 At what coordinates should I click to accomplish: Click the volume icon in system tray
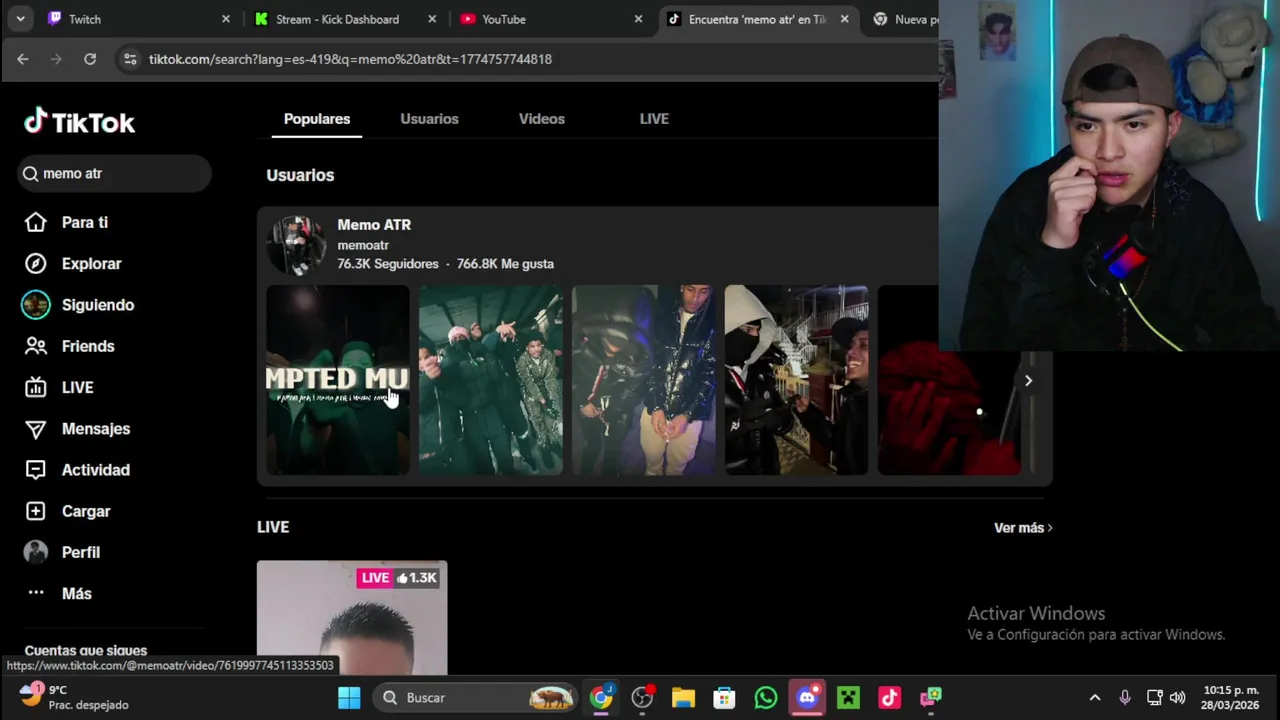(x=1178, y=698)
